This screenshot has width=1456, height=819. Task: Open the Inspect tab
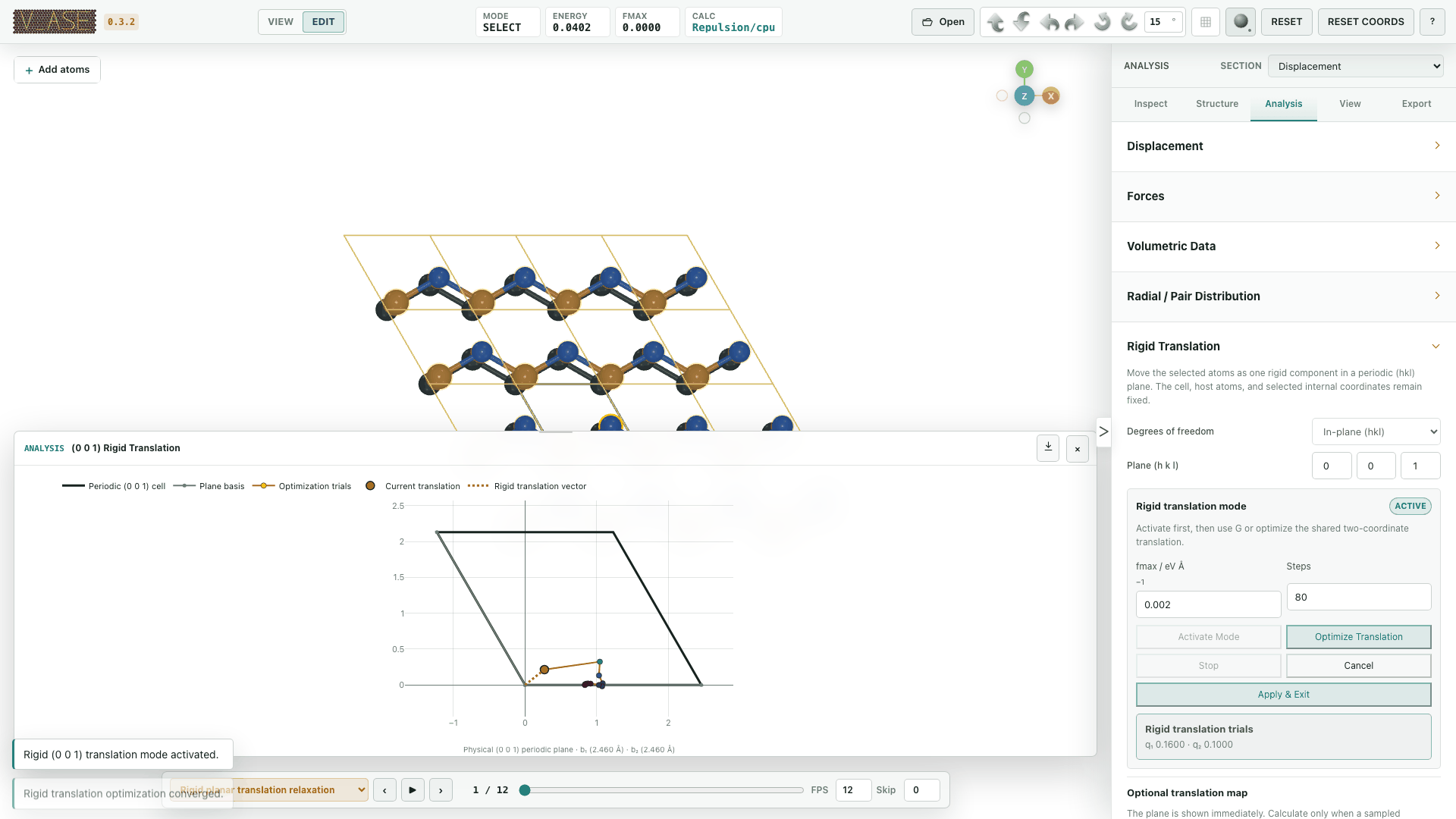point(1150,104)
